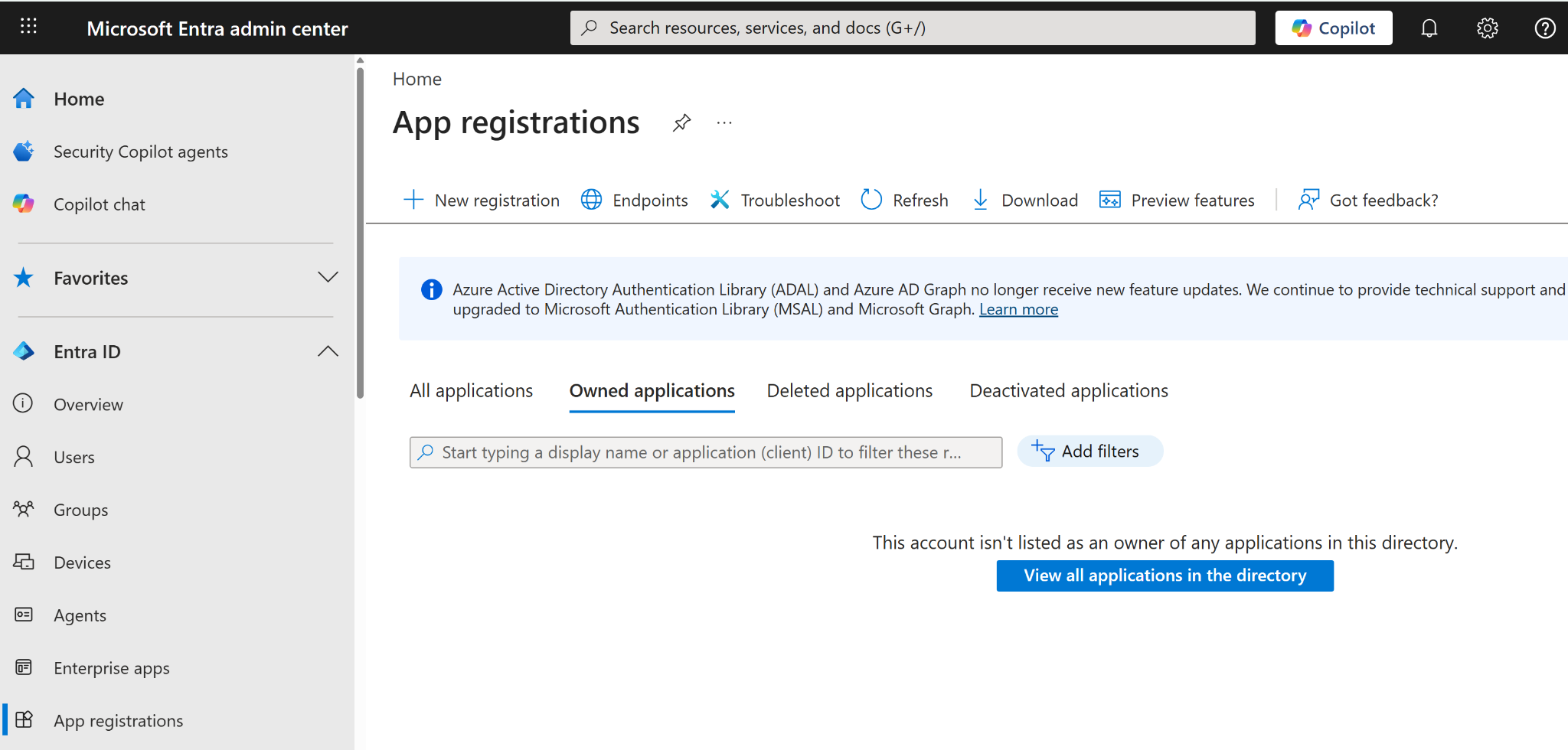Collapse the Entra ID section chevron
The width and height of the screenshot is (1568, 750).
pos(328,351)
